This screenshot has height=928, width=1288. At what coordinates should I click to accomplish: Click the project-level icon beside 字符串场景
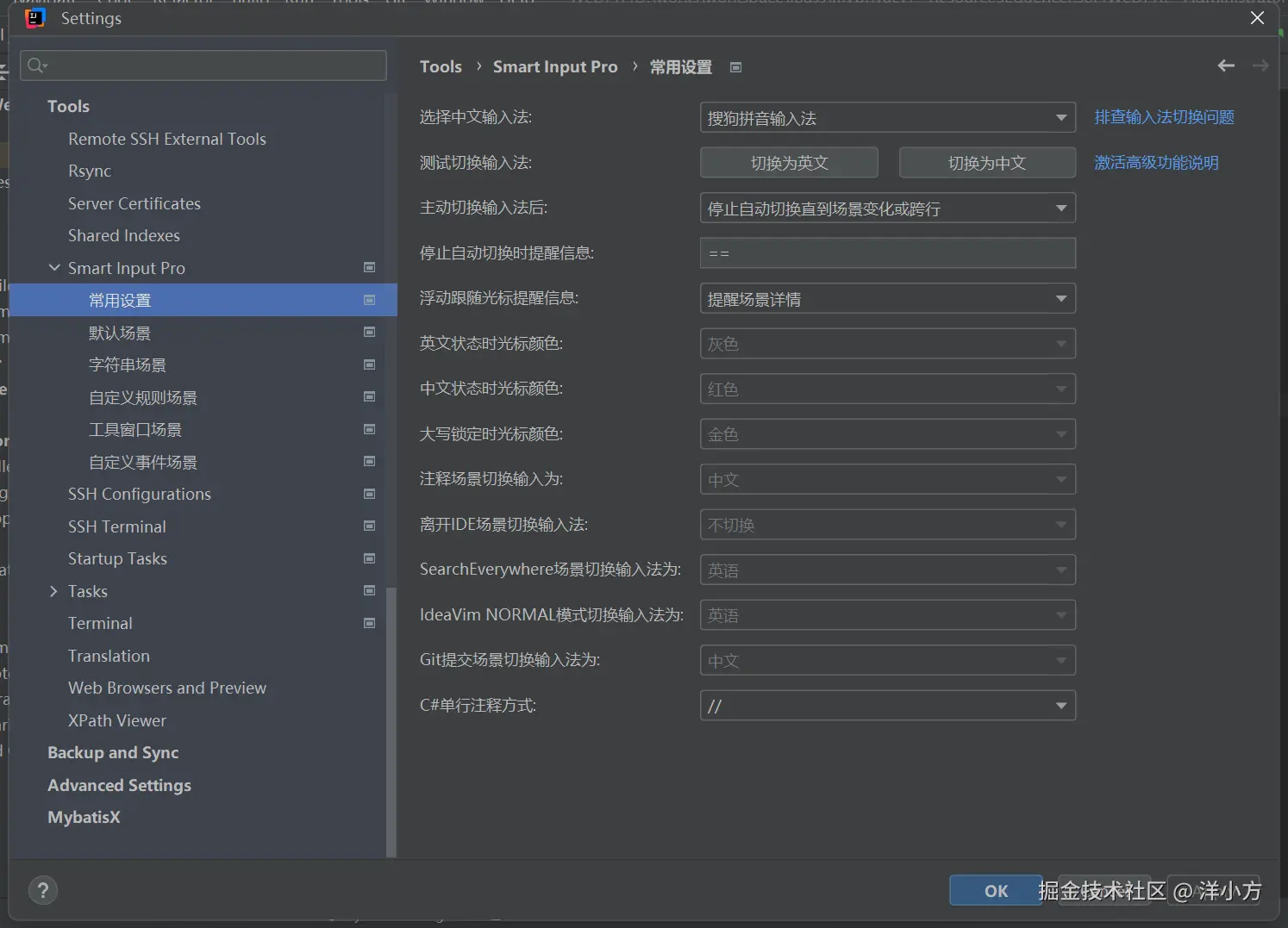pyautogui.click(x=369, y=364)
